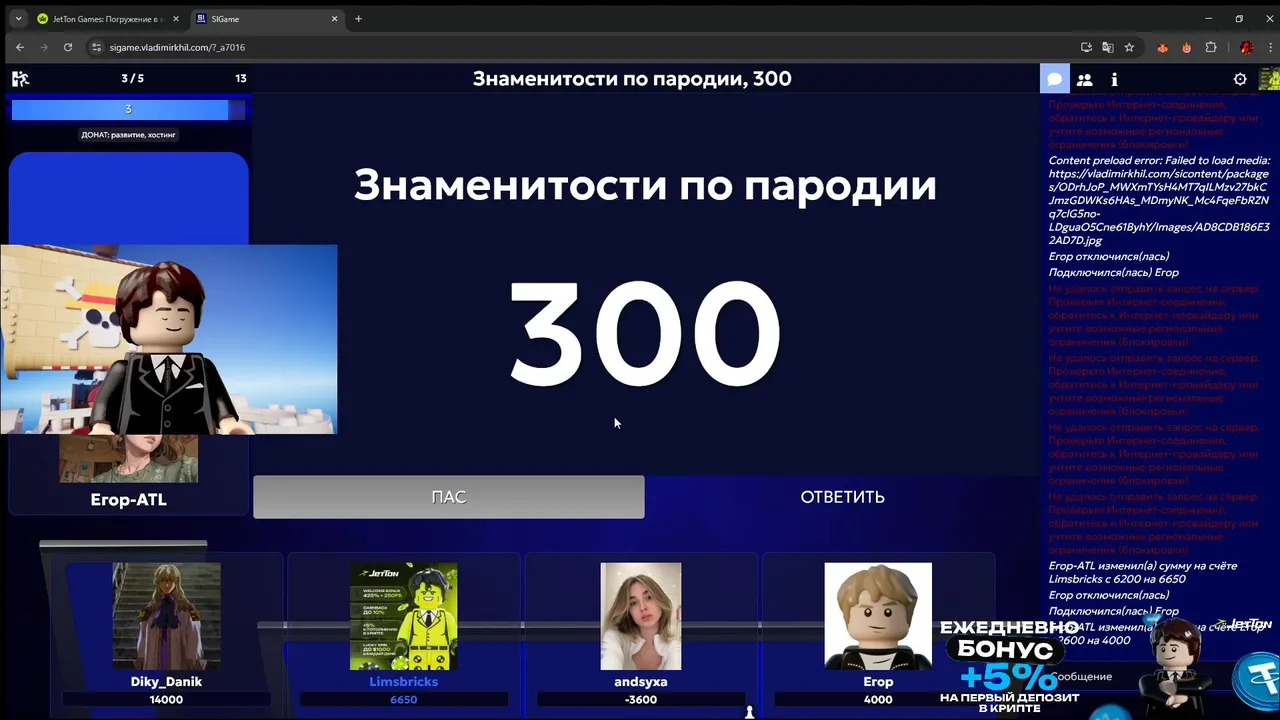Translate this page icon
This screenshot has height=720, width=1280.
coord(1108,47)
